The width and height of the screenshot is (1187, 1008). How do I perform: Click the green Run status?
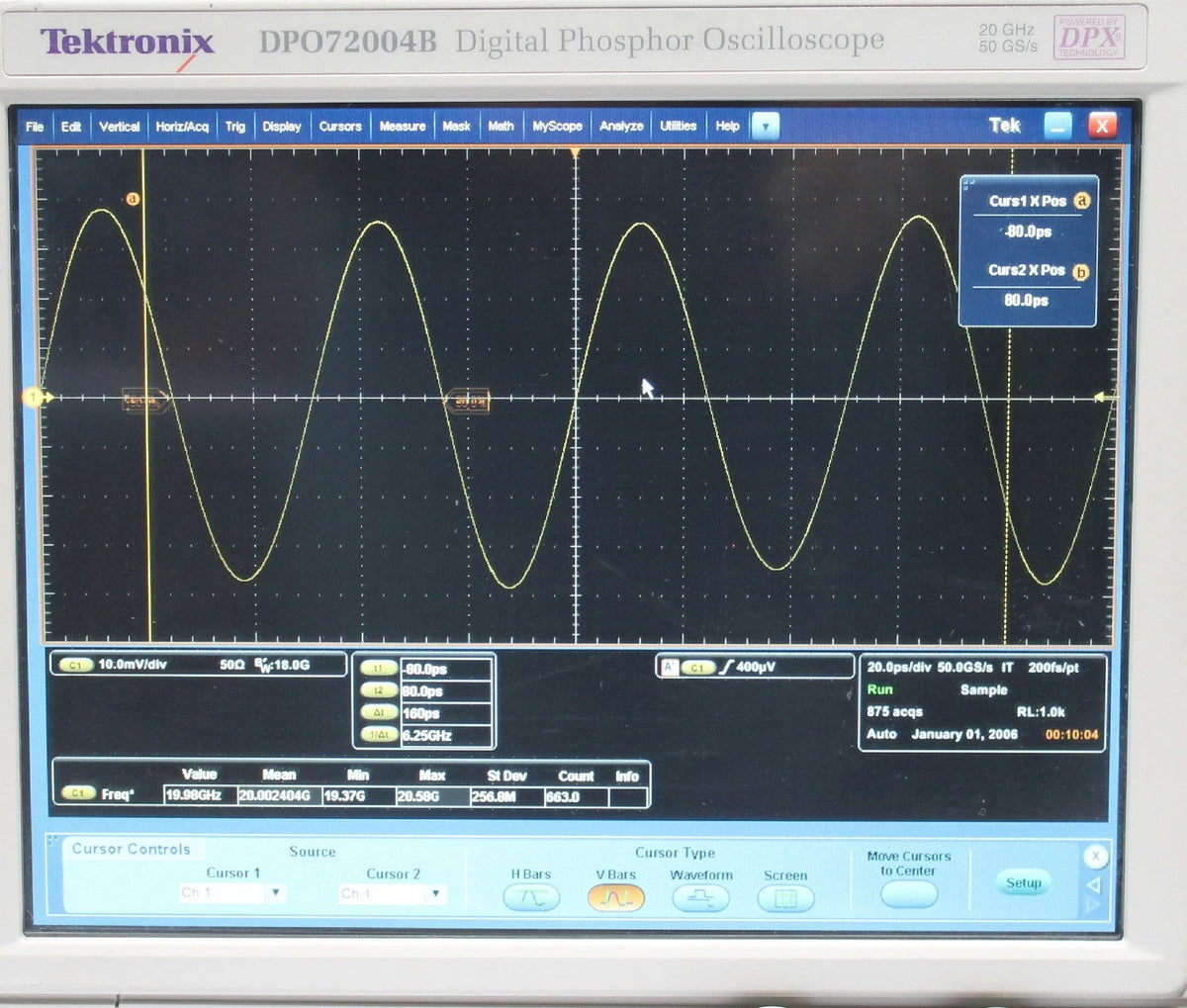coord(879,689)
